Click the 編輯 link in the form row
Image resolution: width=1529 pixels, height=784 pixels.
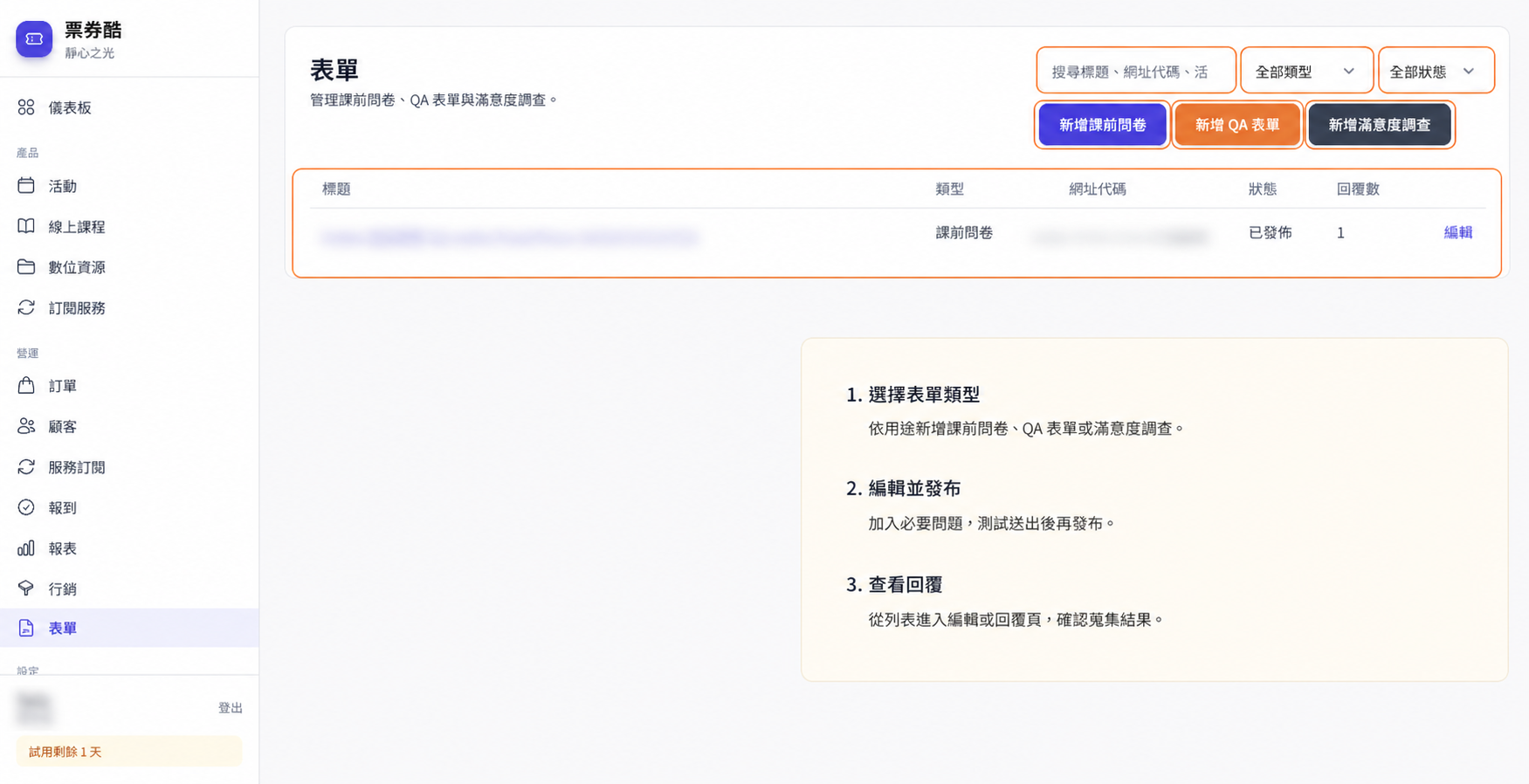pyautogui.click(x=1458, y=232)
